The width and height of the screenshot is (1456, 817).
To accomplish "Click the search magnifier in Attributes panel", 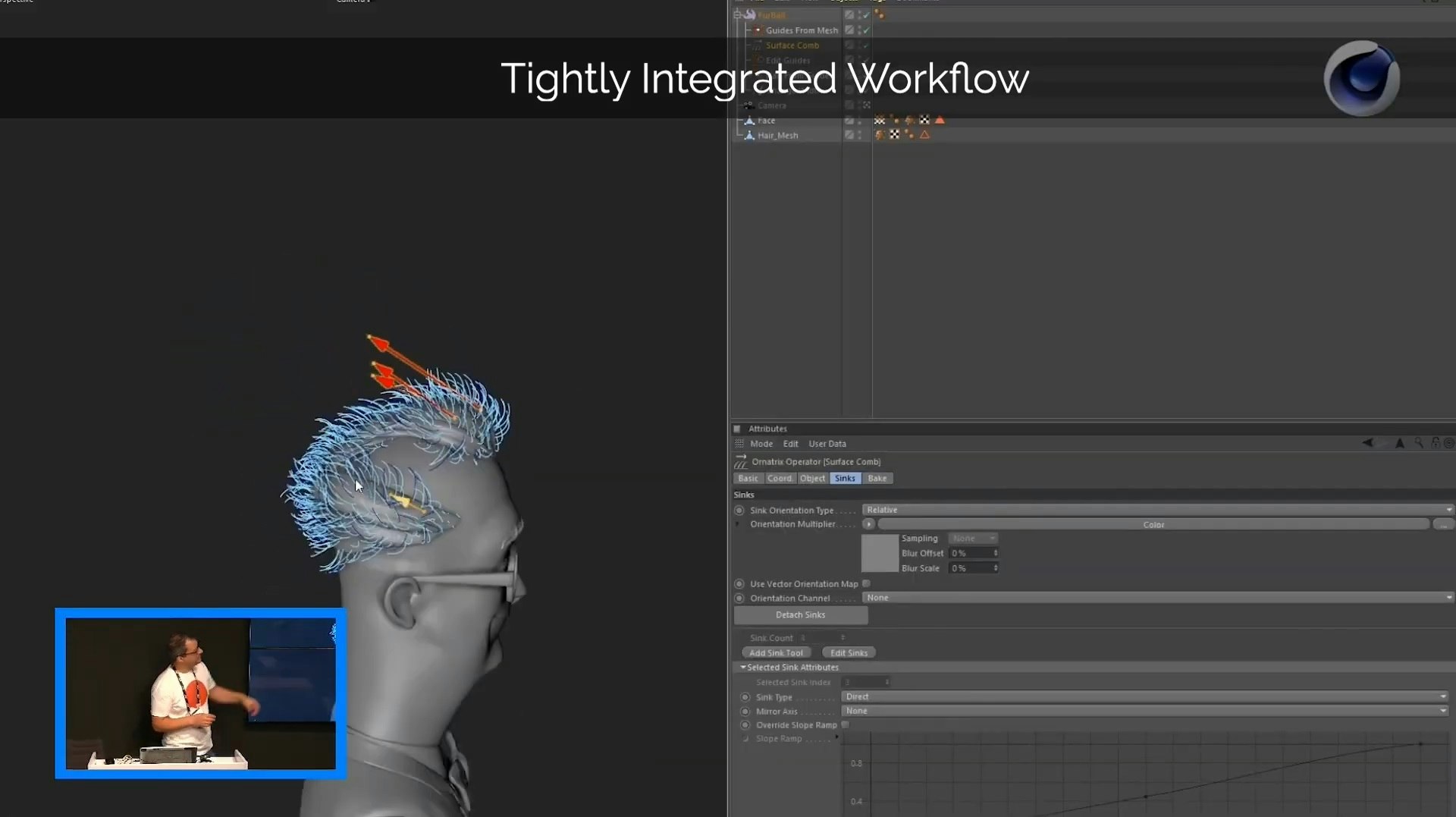I will [x=1419, y=443].
